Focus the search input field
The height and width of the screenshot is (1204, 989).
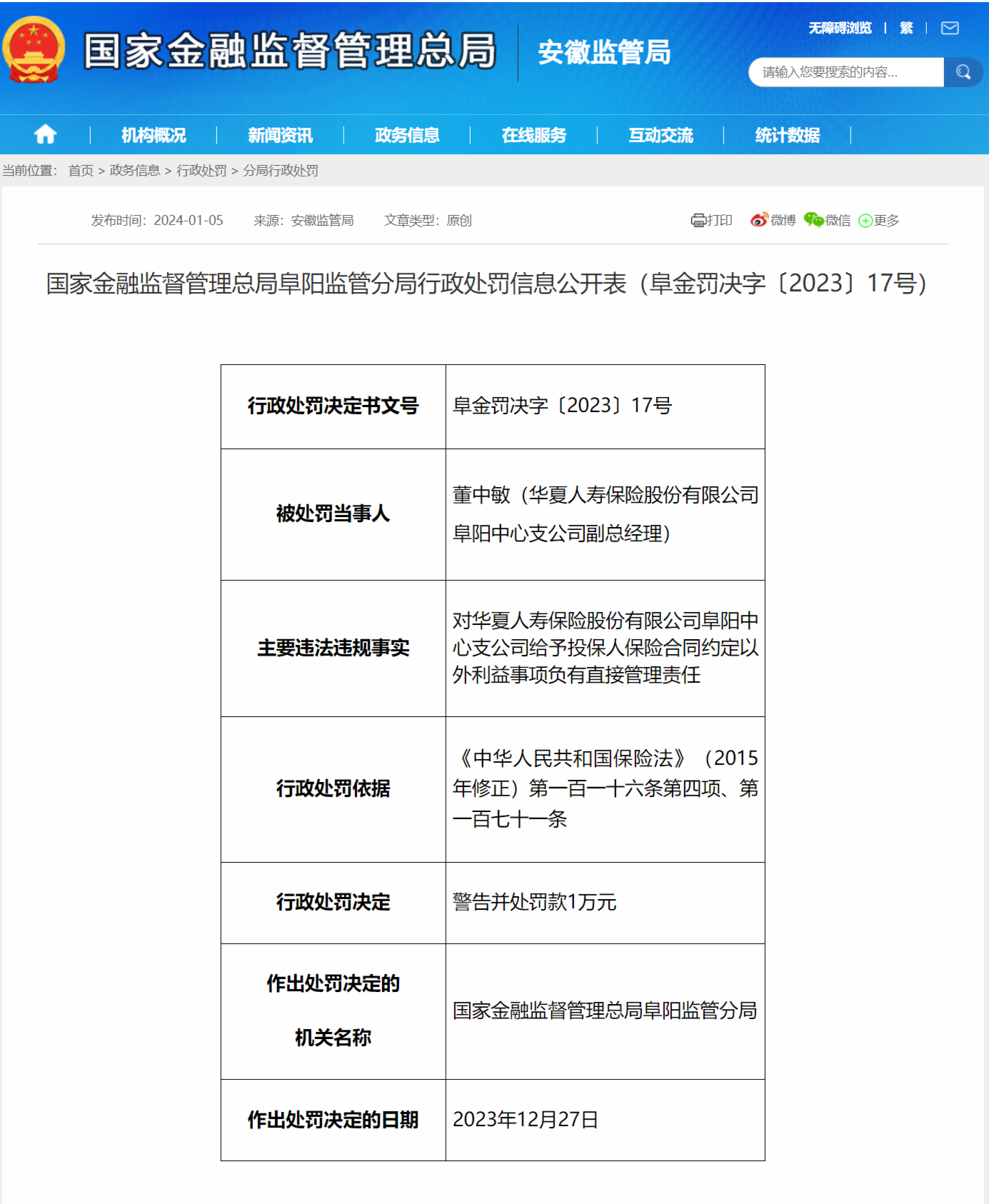tap(846, 72)
